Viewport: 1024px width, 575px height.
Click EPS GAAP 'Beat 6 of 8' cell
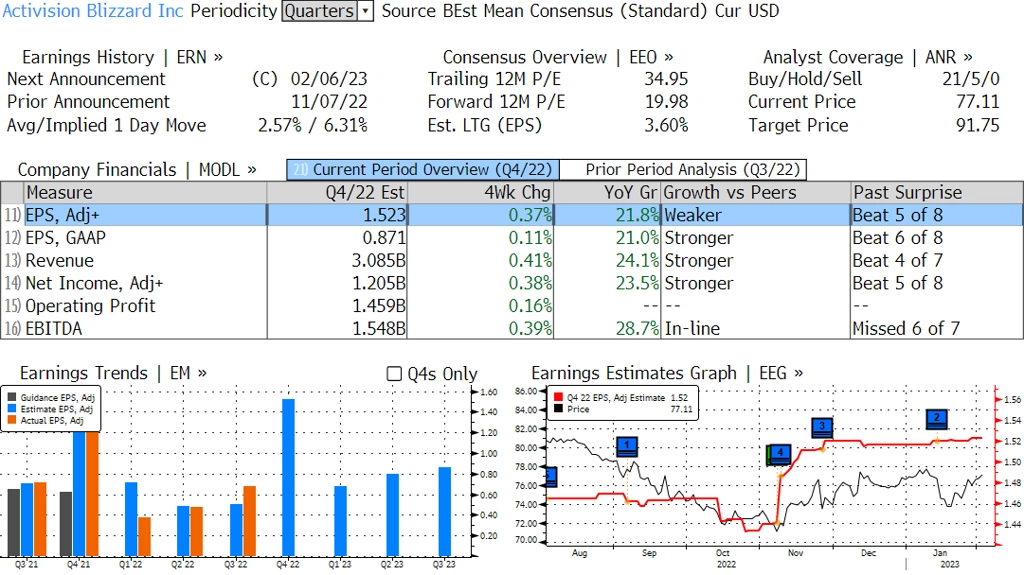point(897,238)
